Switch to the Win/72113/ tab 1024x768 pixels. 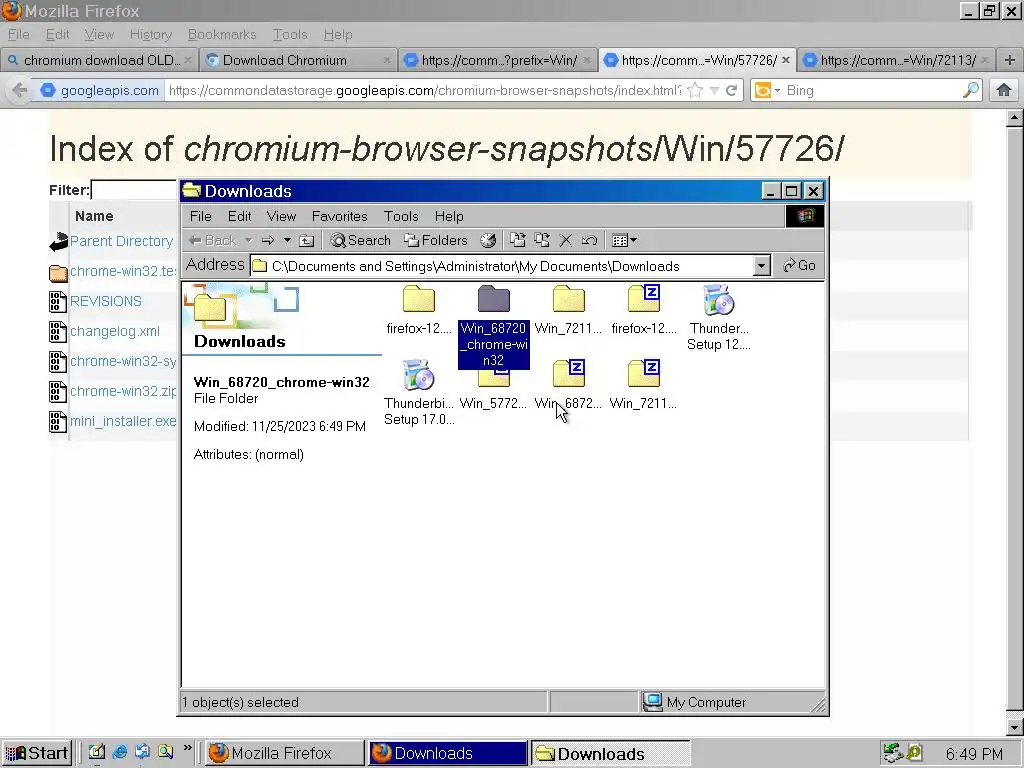tap(898, 60)
